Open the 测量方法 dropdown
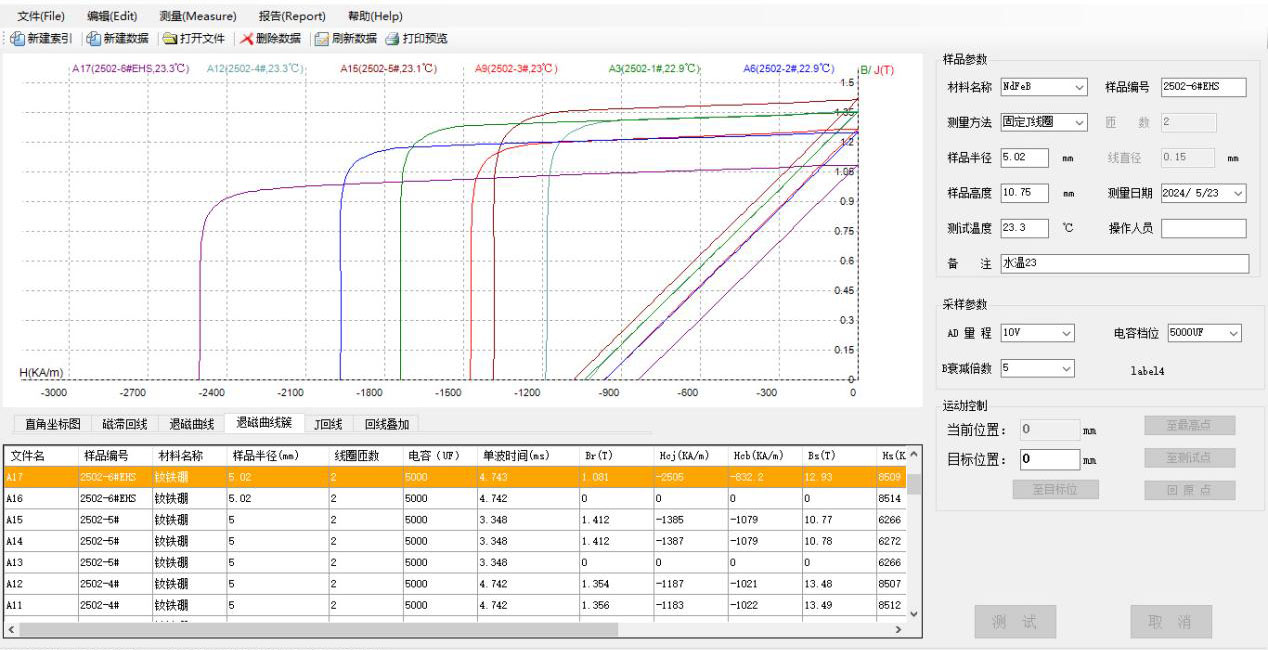 pyautogui.click(x=1080, y=123)
